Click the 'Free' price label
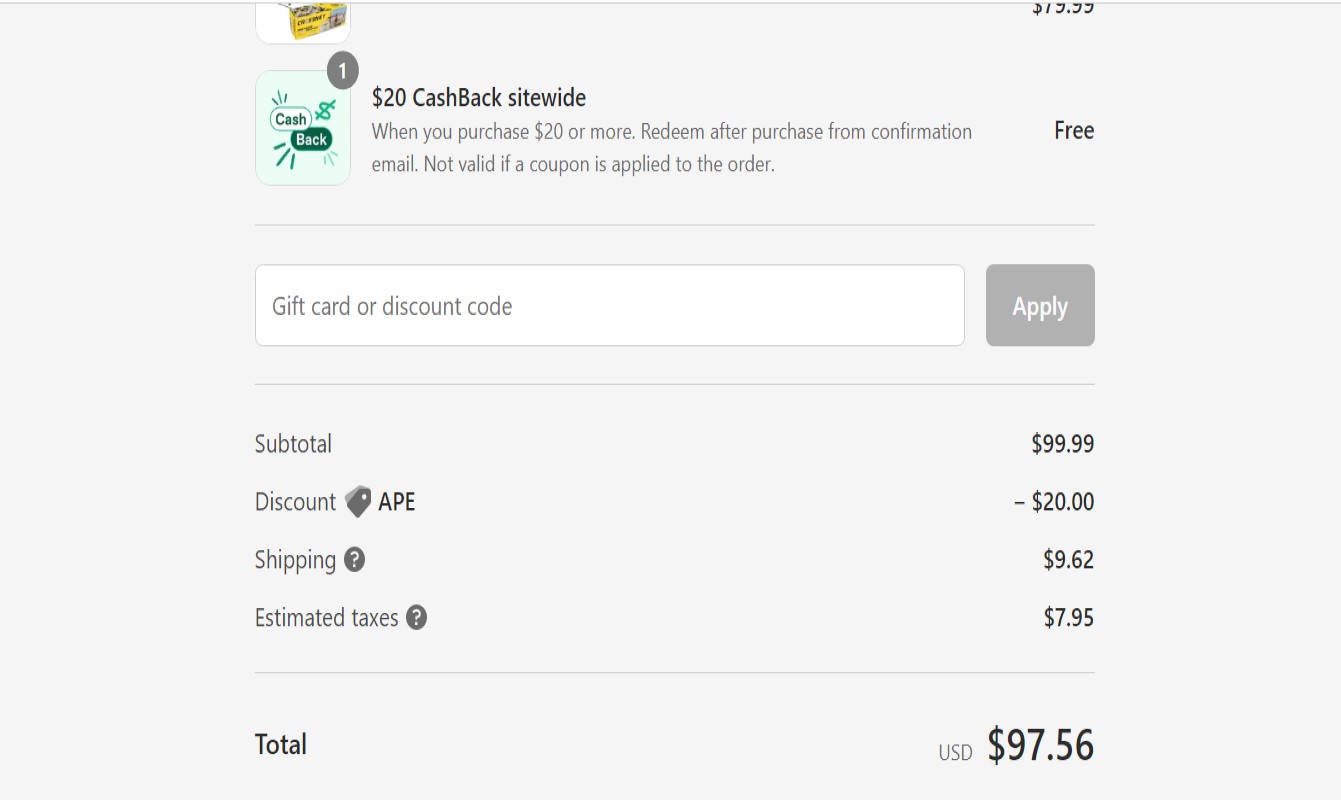Image resolution: width=1341 pixels, height=800 pixels. pyautogui.click(x=1074, y=131)
